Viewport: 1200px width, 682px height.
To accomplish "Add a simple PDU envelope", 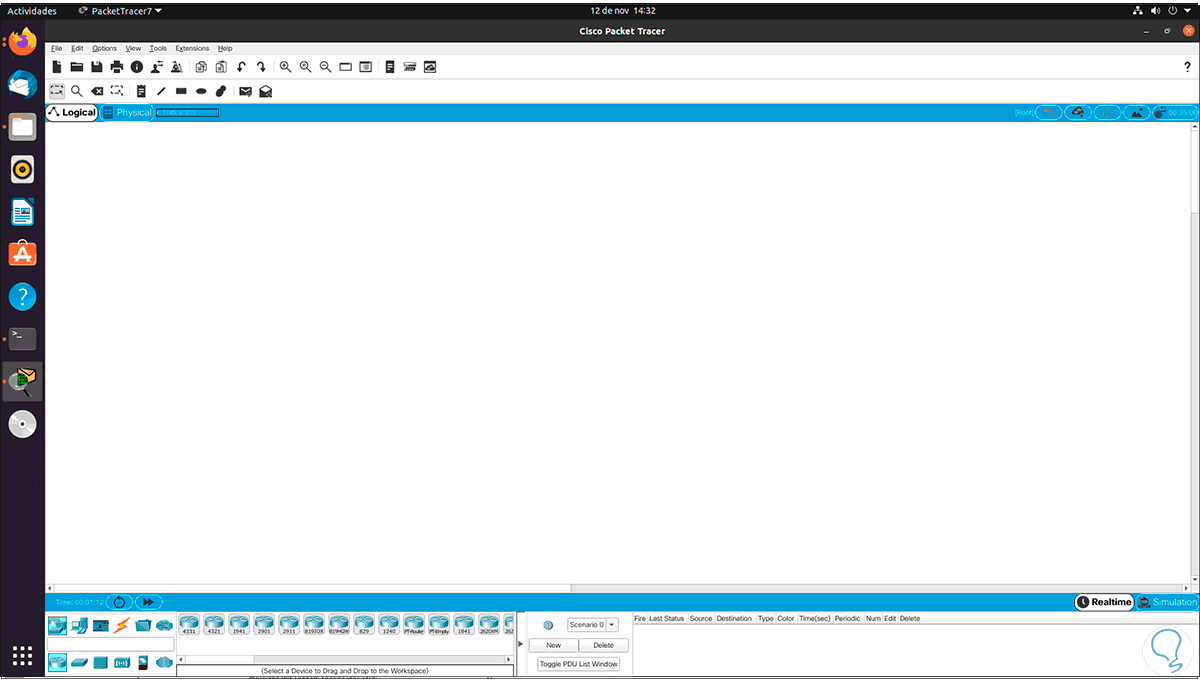I will (x=245, y=91).
